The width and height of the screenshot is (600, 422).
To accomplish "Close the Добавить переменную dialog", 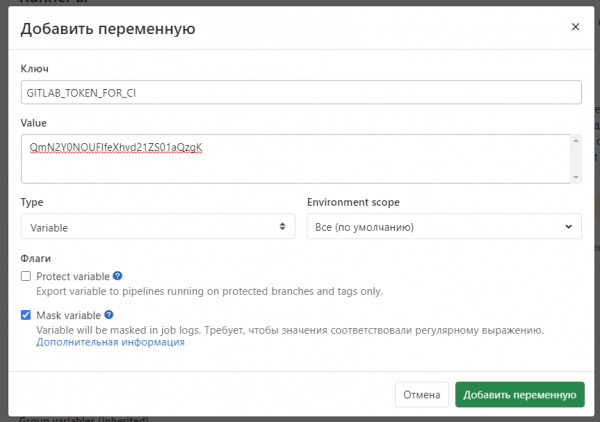I will point(575,27).
